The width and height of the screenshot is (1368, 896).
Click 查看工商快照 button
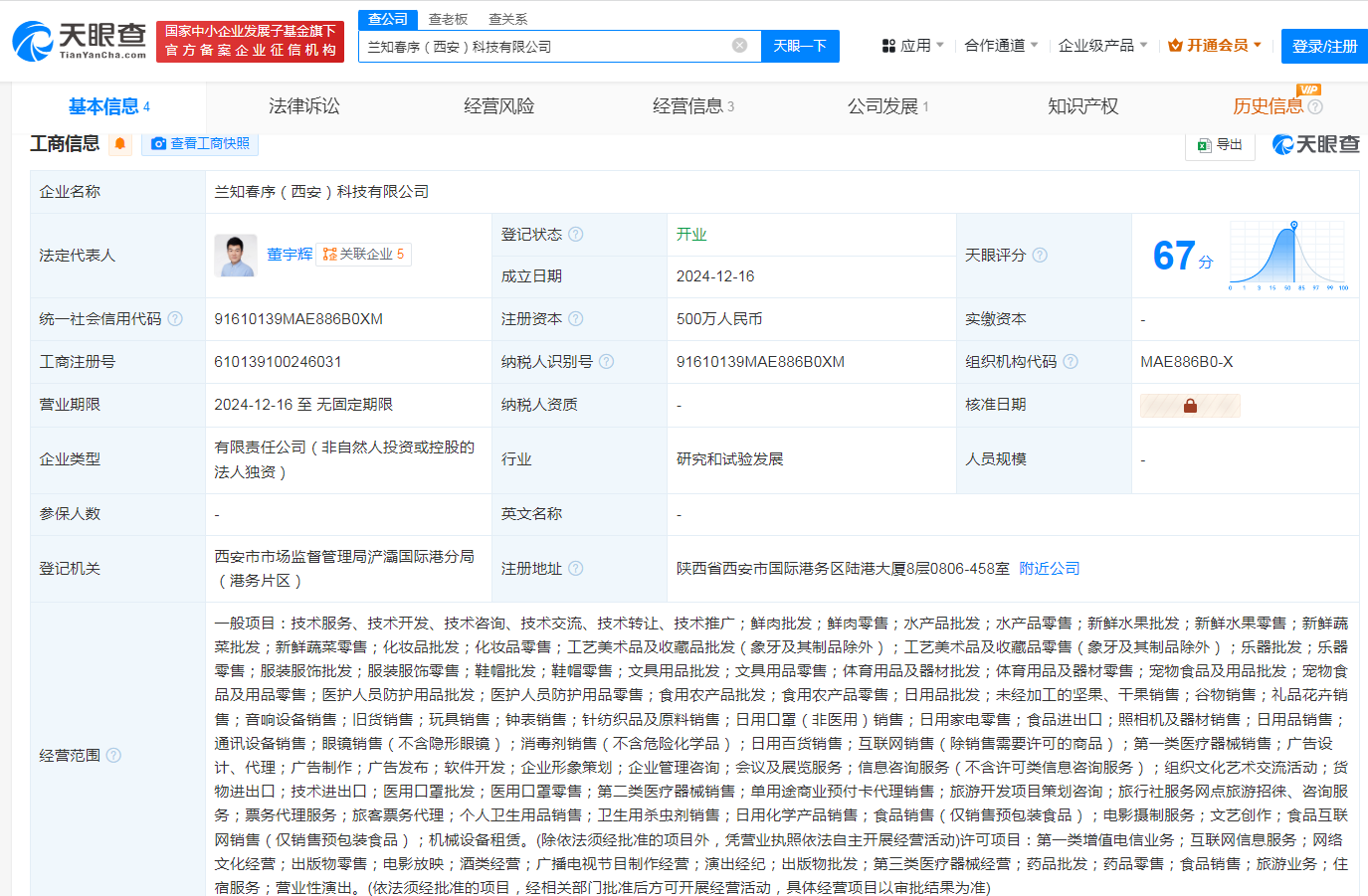(200, 143)
